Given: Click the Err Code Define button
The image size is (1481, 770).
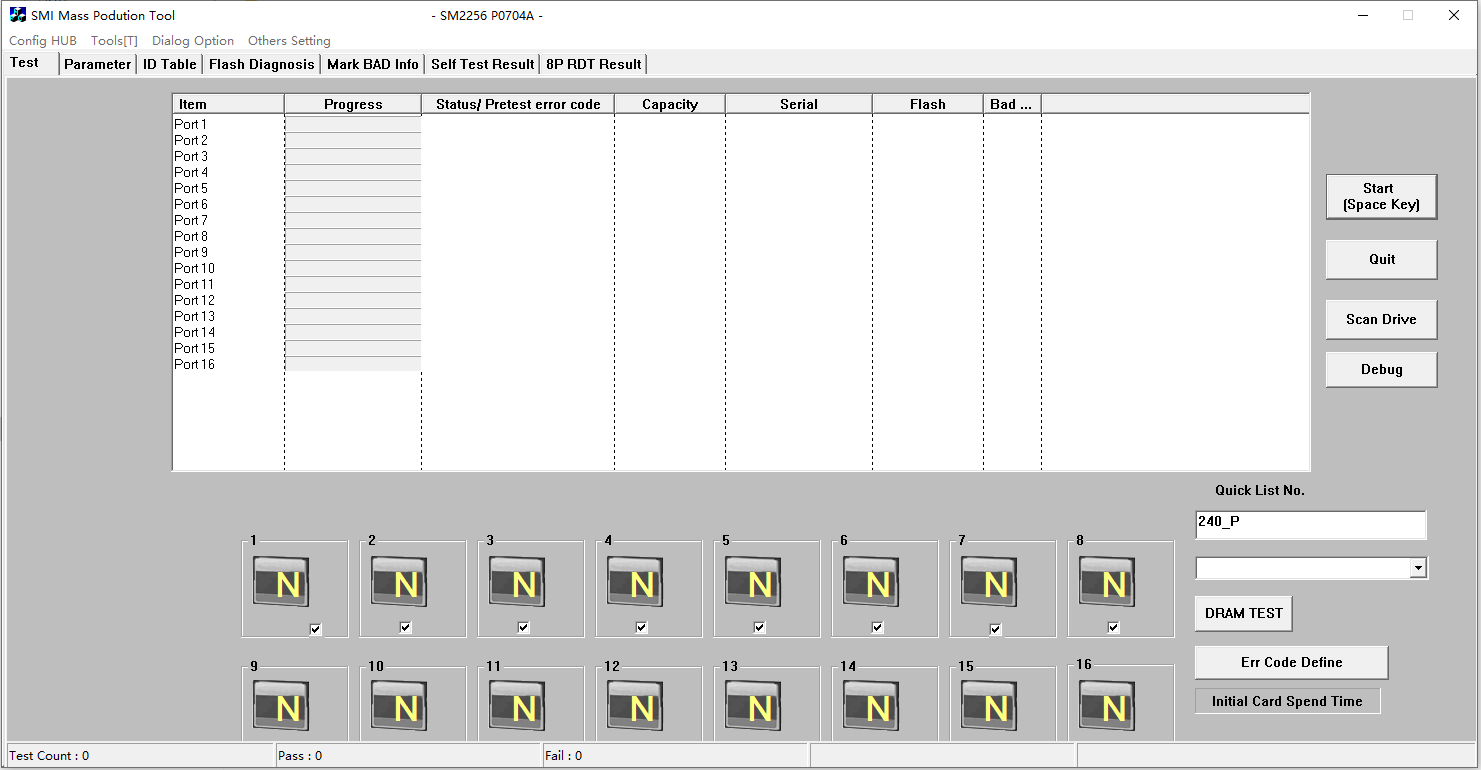Looking at the screenshot, I should tap(1291, 662).
